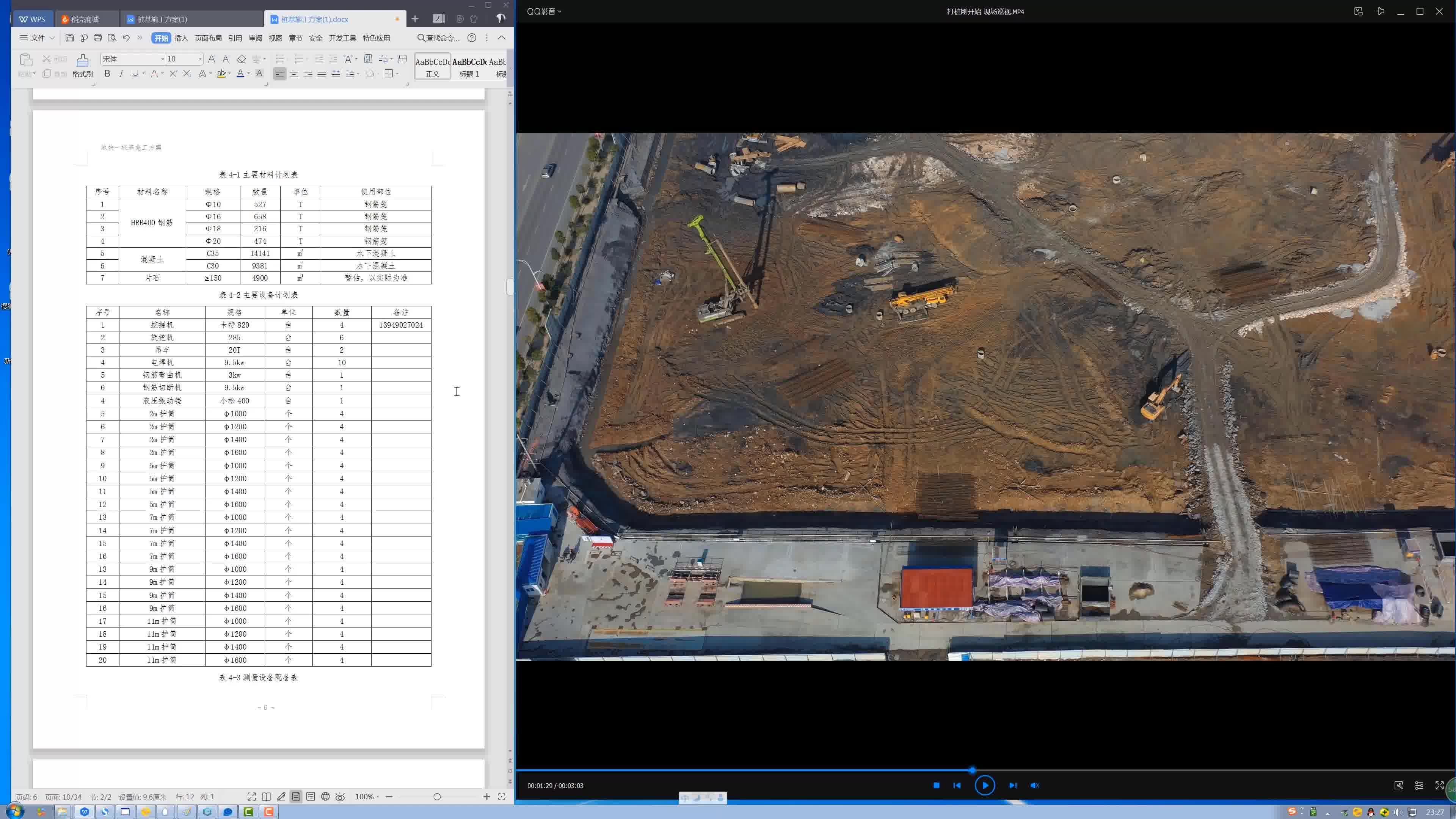Toggle bold formatting
Screen dimensions: 1456x819
tap(107, 74)
